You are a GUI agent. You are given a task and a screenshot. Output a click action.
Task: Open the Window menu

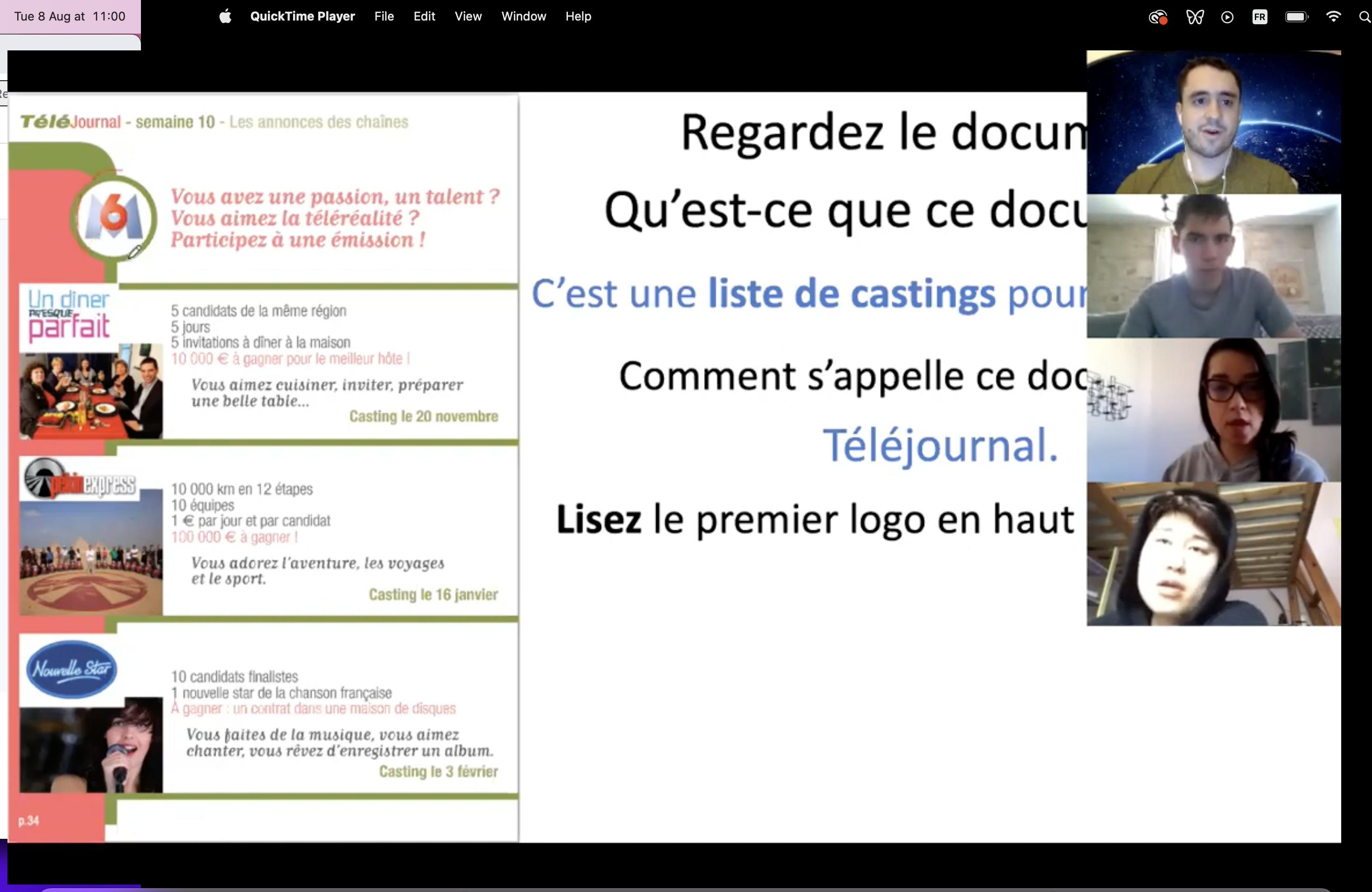point(524,17)
